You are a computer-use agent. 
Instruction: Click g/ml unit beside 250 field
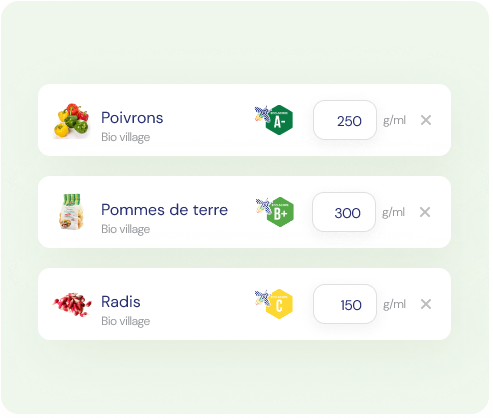pyautogui.click(x=394, y=120)
